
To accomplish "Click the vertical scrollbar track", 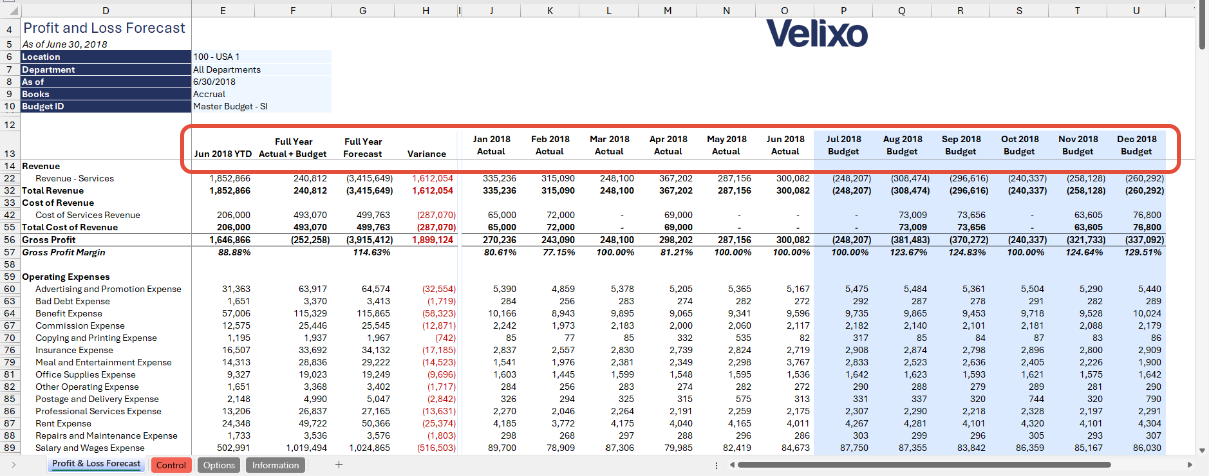I will pyautogui.click(x=1201, y=250).
